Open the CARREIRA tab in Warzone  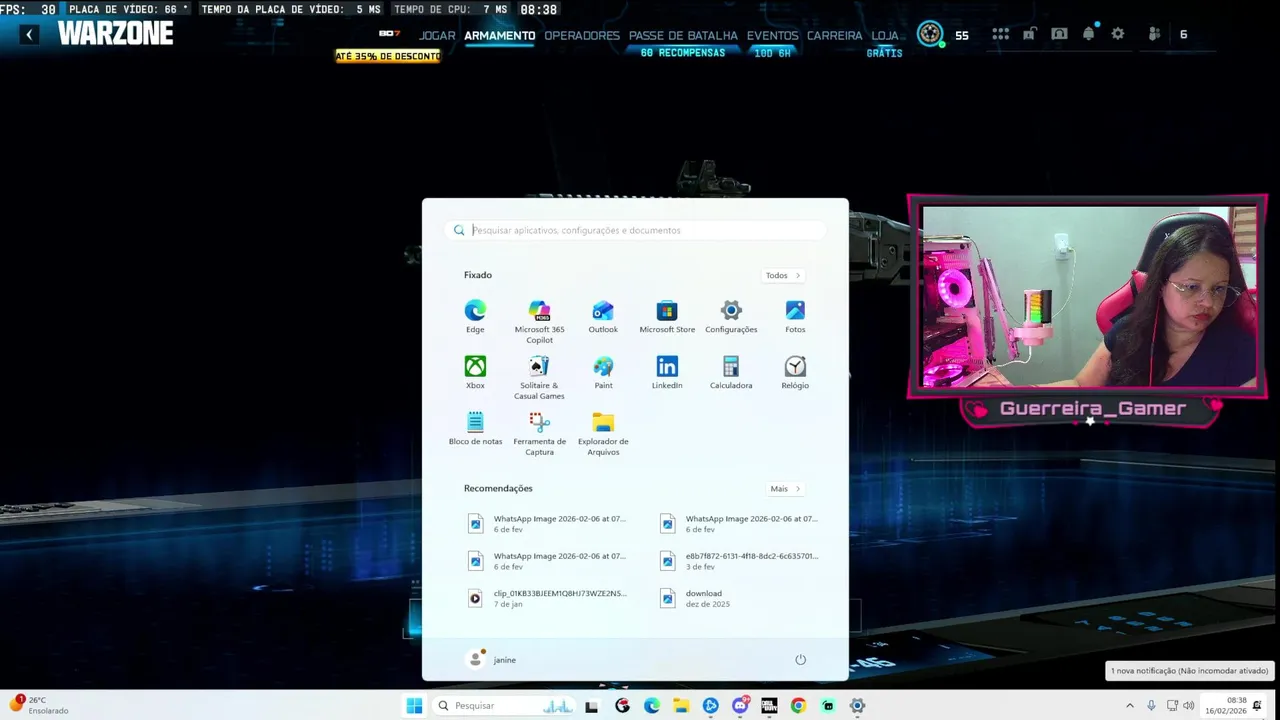click(x=834, y=35)
